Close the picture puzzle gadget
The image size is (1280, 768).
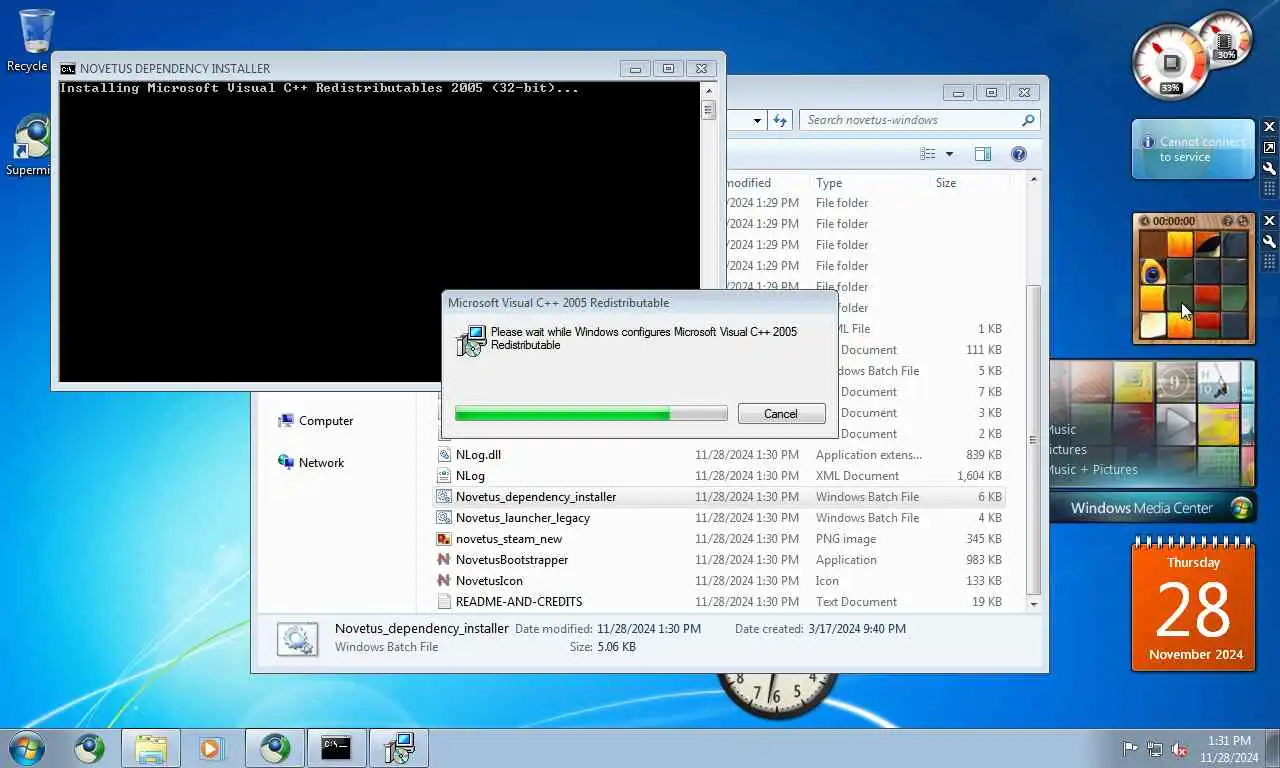tap(1270, 220)
